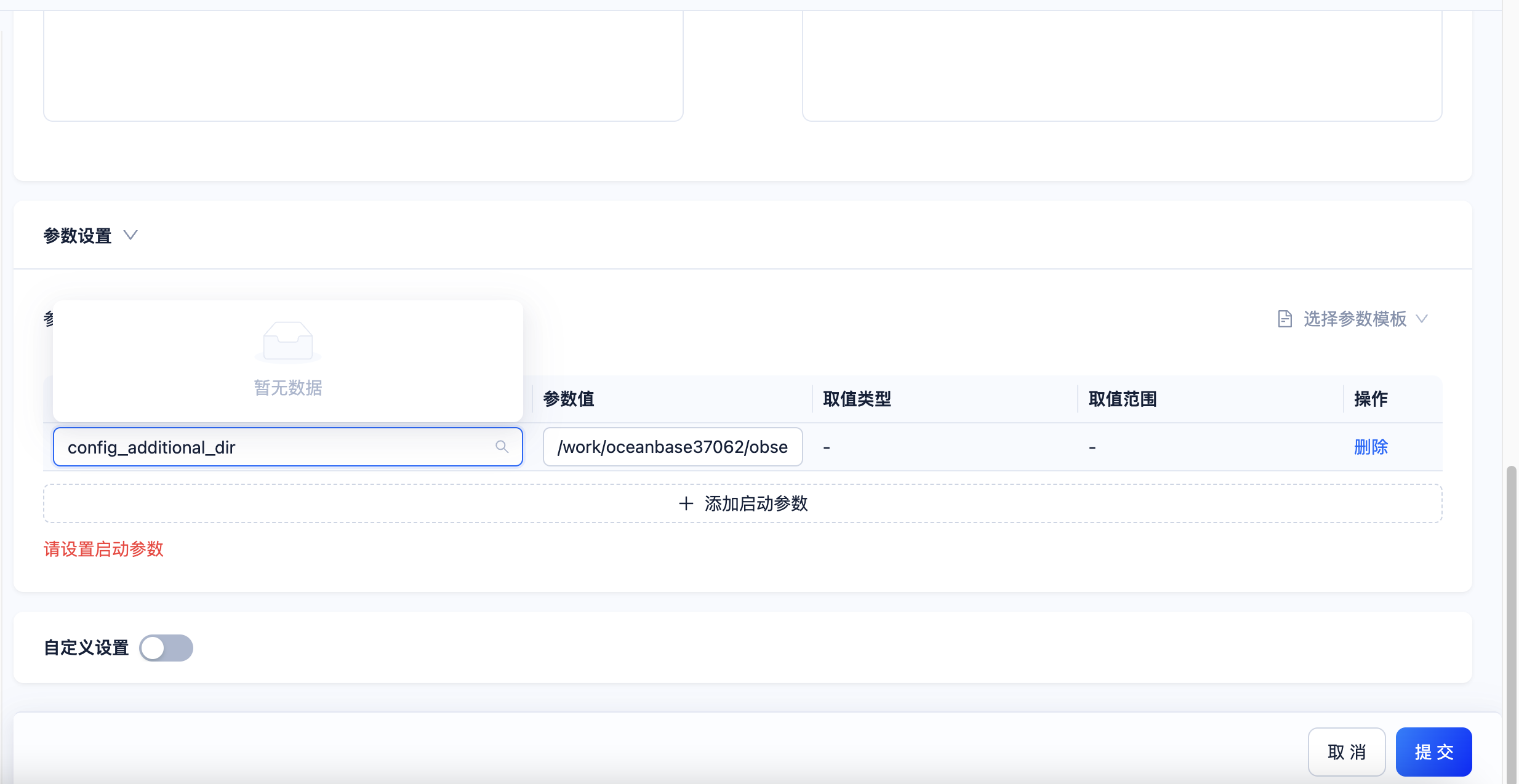Open the 选择参数模板 dropdown
This screenshot has height=784, width=1519.
pos(1353,319)
